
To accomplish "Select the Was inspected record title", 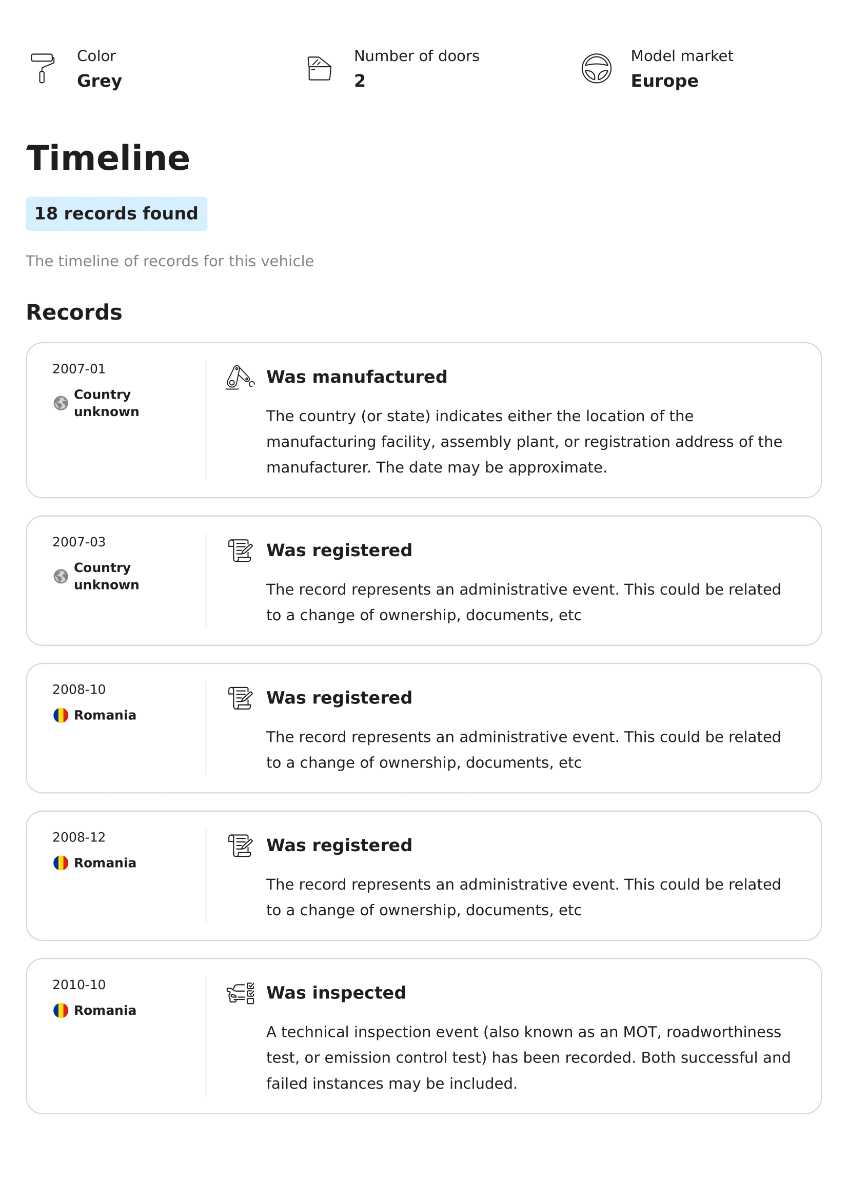I will coord(336,993).
